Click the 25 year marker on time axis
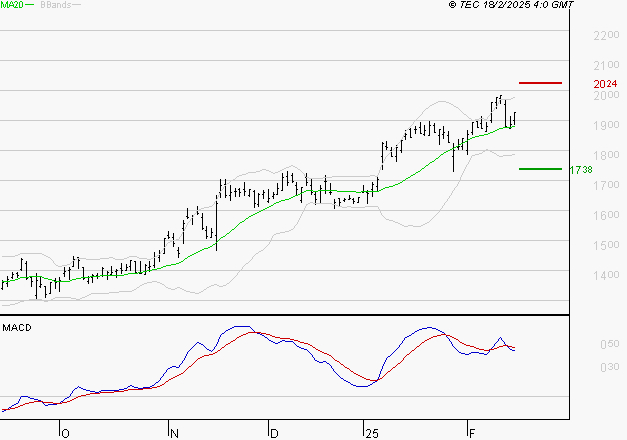627x440 pixels. click(372, 433)
